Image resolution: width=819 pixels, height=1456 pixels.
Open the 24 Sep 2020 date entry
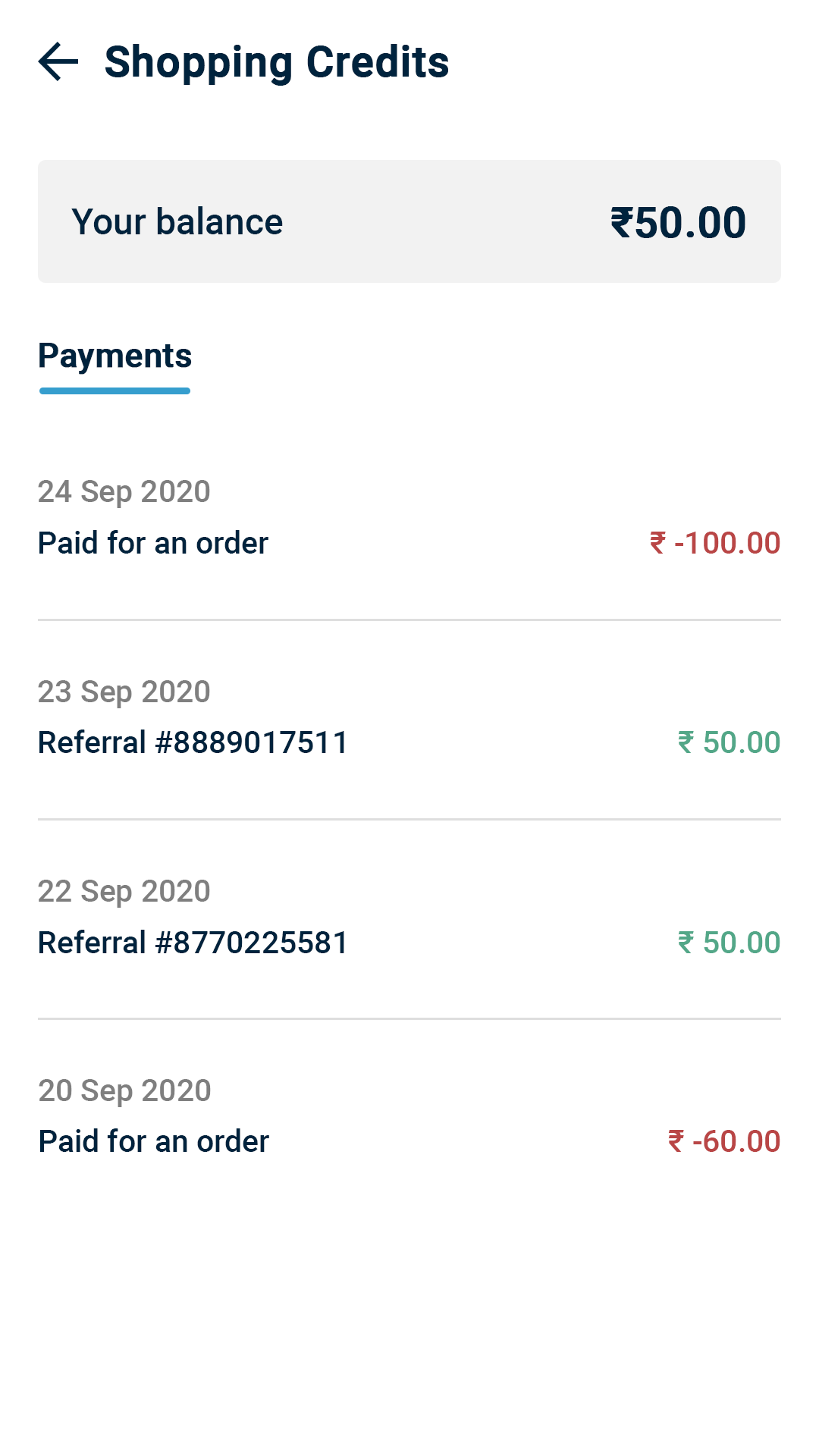tap(124, 491)
